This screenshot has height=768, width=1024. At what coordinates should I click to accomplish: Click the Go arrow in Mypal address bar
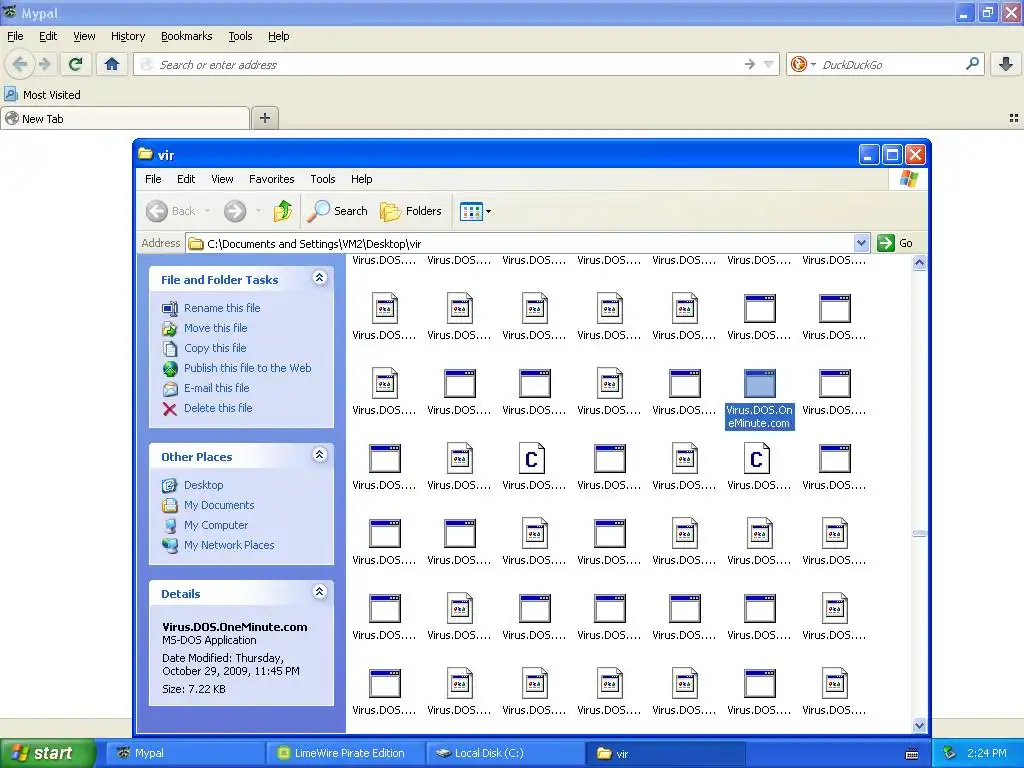(x=750, y=64)
